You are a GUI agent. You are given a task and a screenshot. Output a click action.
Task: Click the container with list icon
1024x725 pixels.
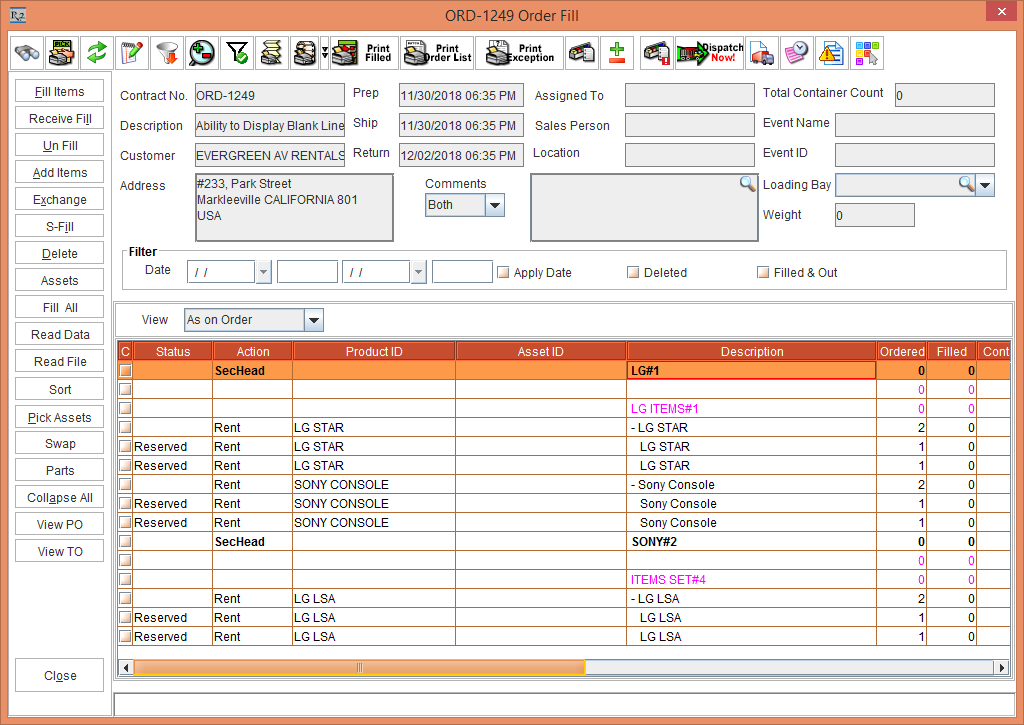[x=582, y=53]
